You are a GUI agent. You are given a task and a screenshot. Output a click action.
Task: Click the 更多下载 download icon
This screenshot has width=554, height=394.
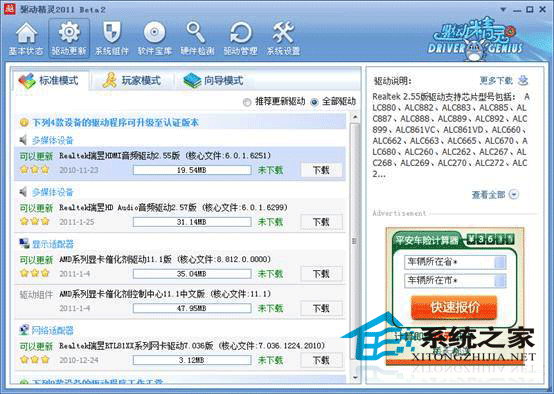tap(523, 81)
